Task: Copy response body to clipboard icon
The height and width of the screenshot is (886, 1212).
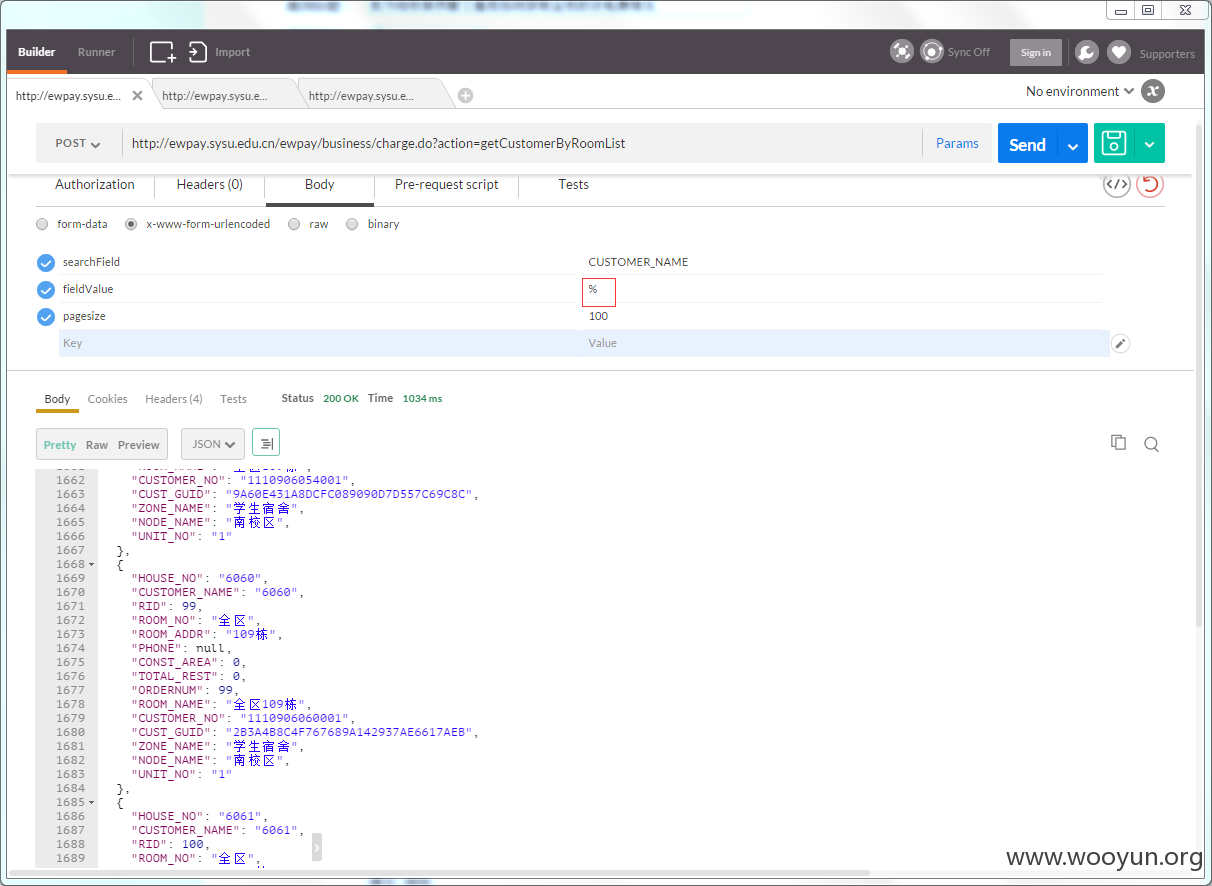Action: pos(1119,443)
